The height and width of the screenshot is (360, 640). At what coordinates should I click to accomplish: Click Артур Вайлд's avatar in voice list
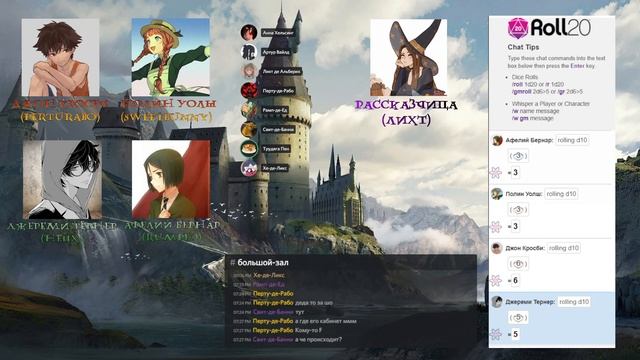(249, 52)
